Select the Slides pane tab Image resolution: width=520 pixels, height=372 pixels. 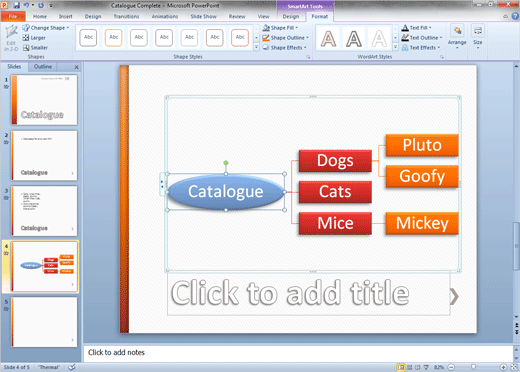(x=14, y=67)
